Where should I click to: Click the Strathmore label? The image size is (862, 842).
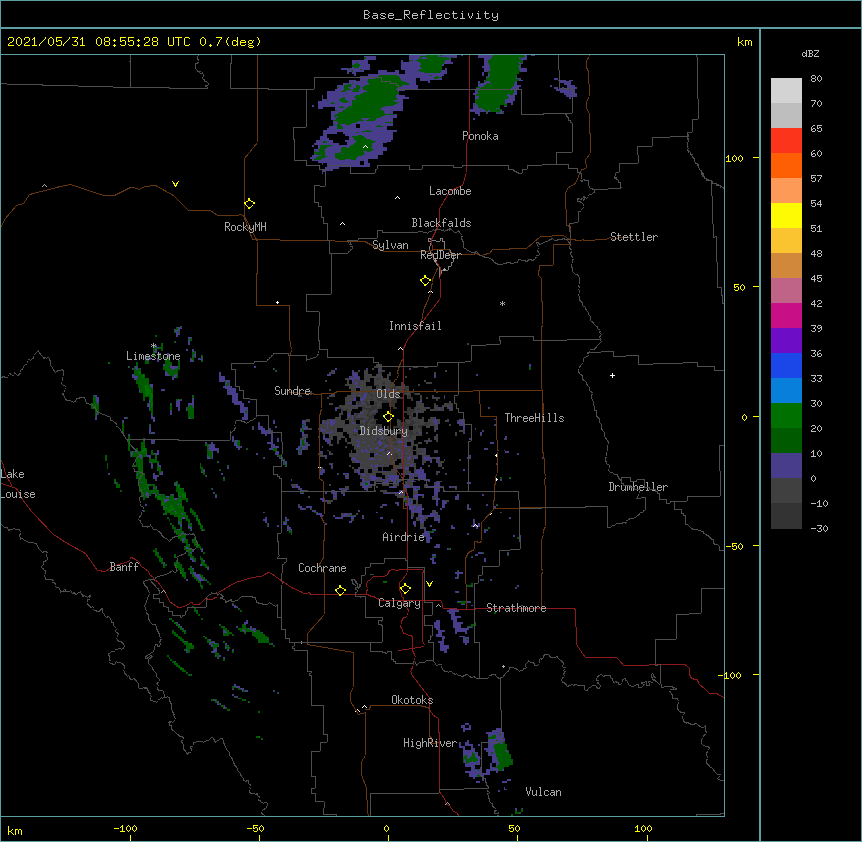tap(516, 608)
